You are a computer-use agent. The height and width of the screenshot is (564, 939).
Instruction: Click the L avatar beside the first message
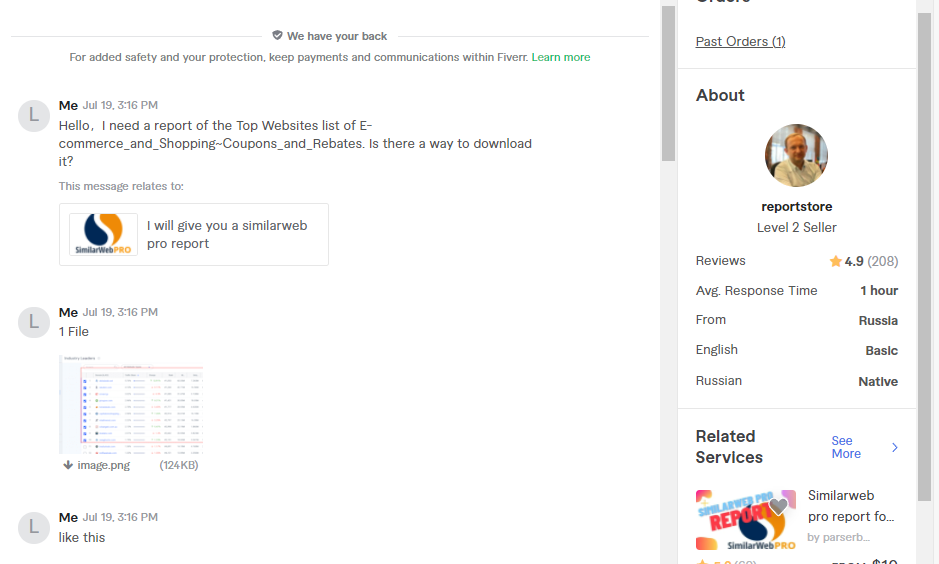click(x=34, y=116)
